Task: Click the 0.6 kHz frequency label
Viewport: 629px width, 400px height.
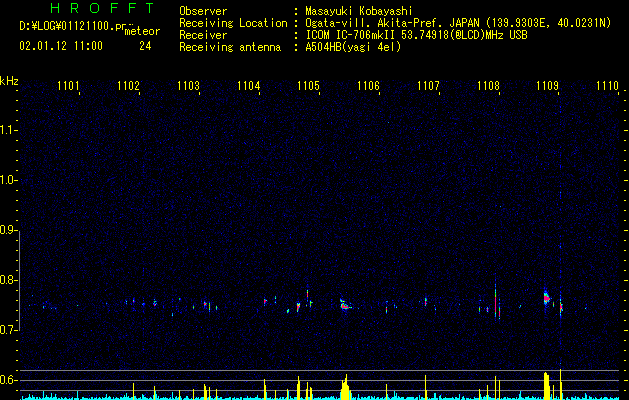Action: click(8, 380)
